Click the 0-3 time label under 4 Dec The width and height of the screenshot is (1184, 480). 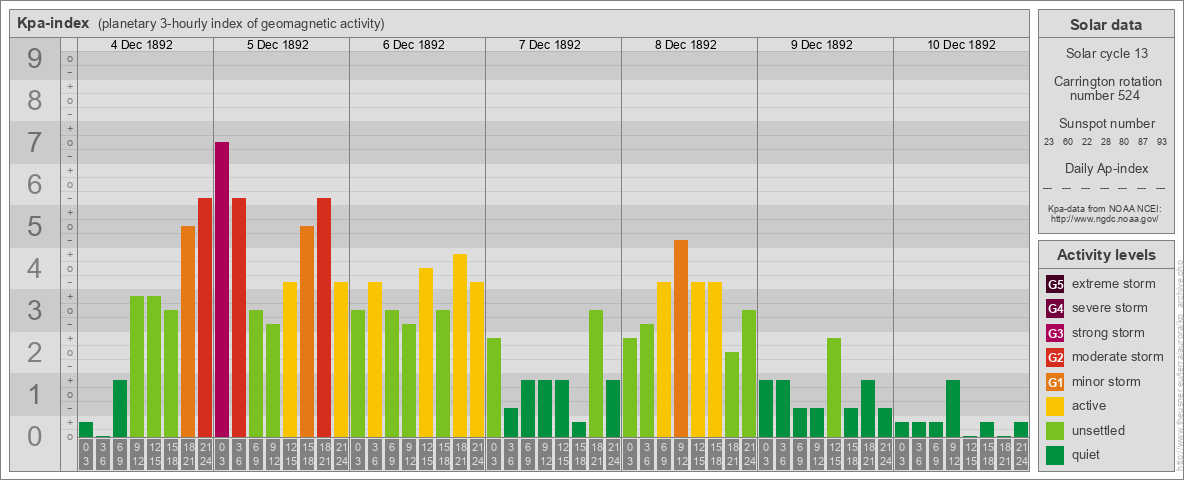[86, 455]
